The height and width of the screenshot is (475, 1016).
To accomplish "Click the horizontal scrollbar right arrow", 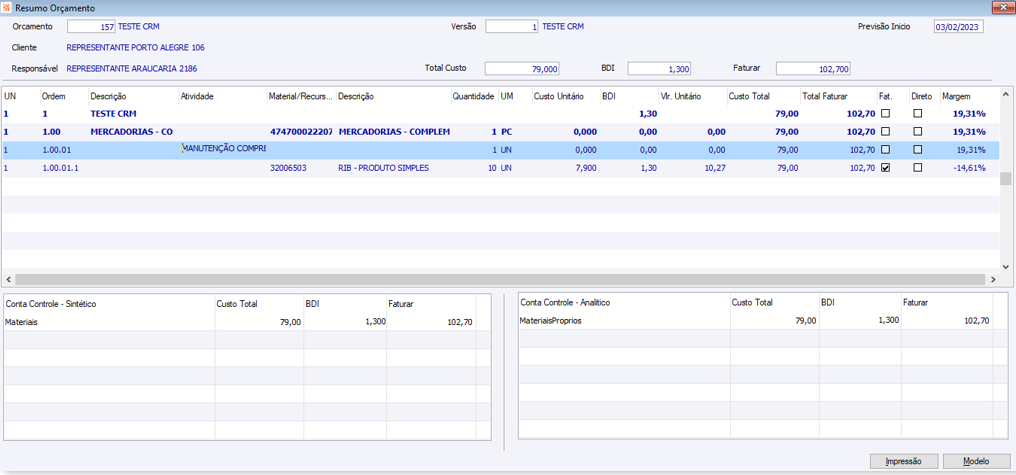I will [x=994, y=280].
